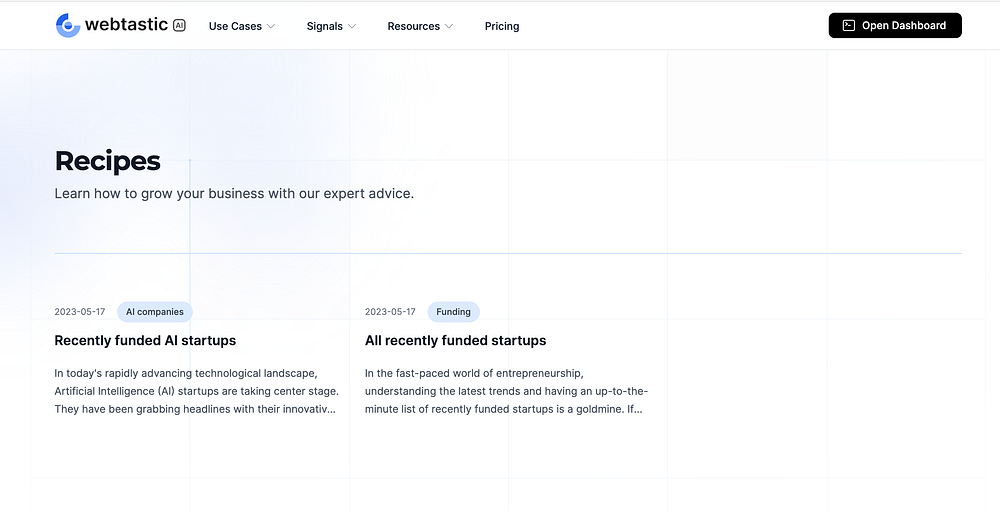The height and width of the screenshot is (512, 1000).
Task: Open the Resources menu label
Action: click(413, 27)
